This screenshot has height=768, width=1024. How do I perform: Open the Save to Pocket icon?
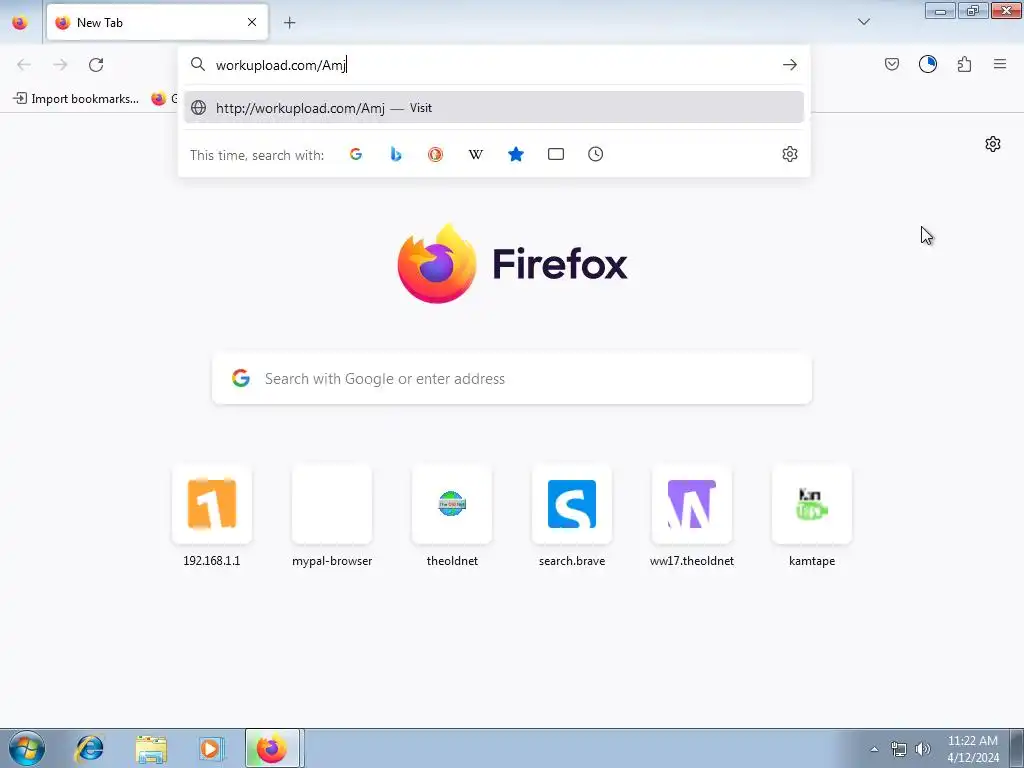click(891, 64)
